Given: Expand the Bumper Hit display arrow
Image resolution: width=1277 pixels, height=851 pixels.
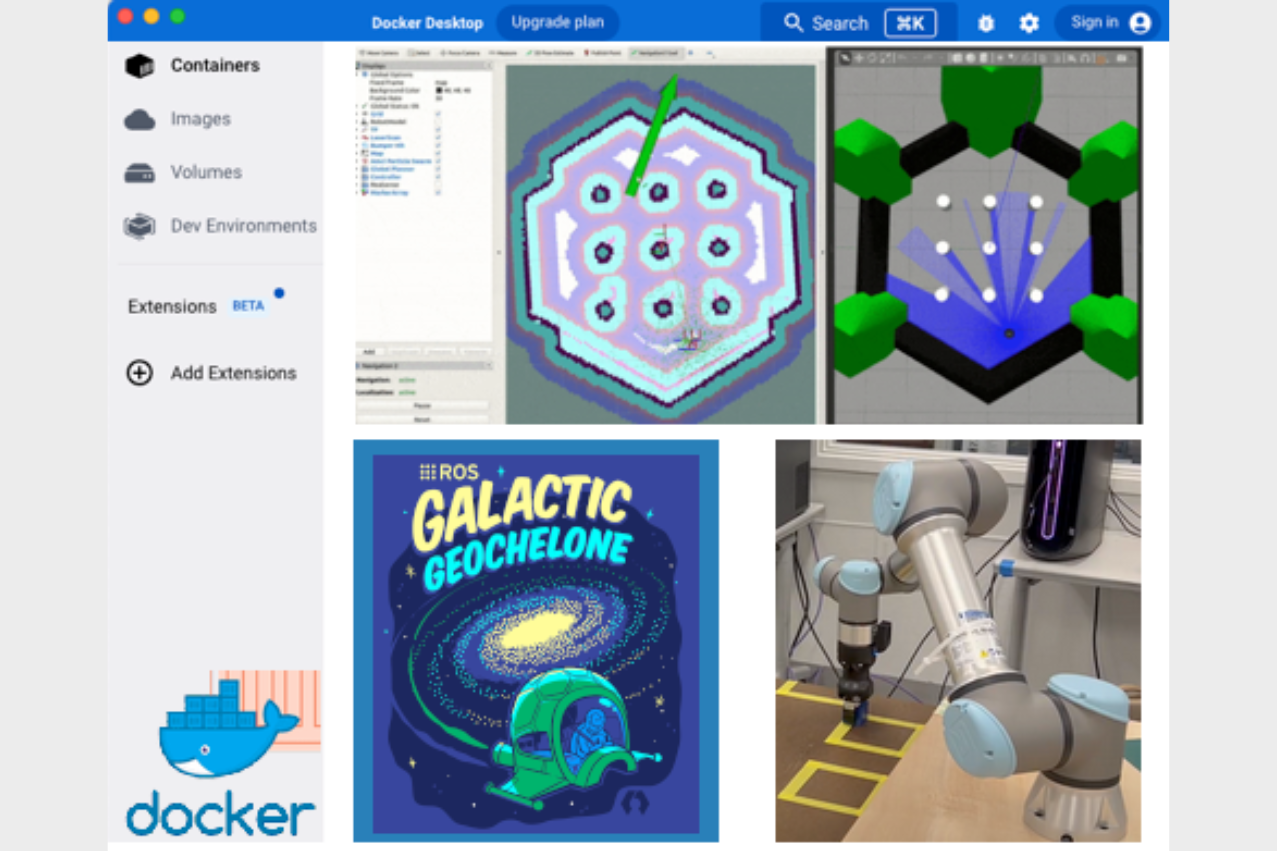Looking at the screenshot, I should pyautogui.click(x=359, y=145).
